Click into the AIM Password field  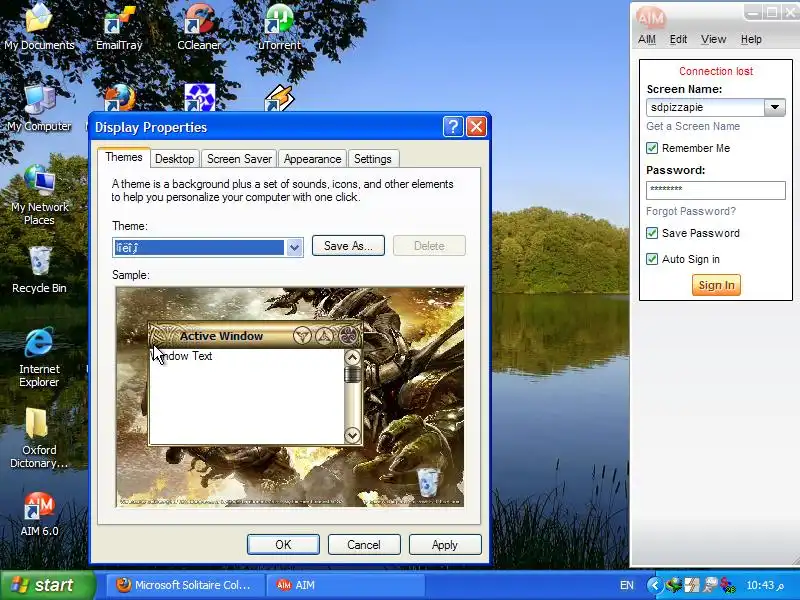point(716,190)
